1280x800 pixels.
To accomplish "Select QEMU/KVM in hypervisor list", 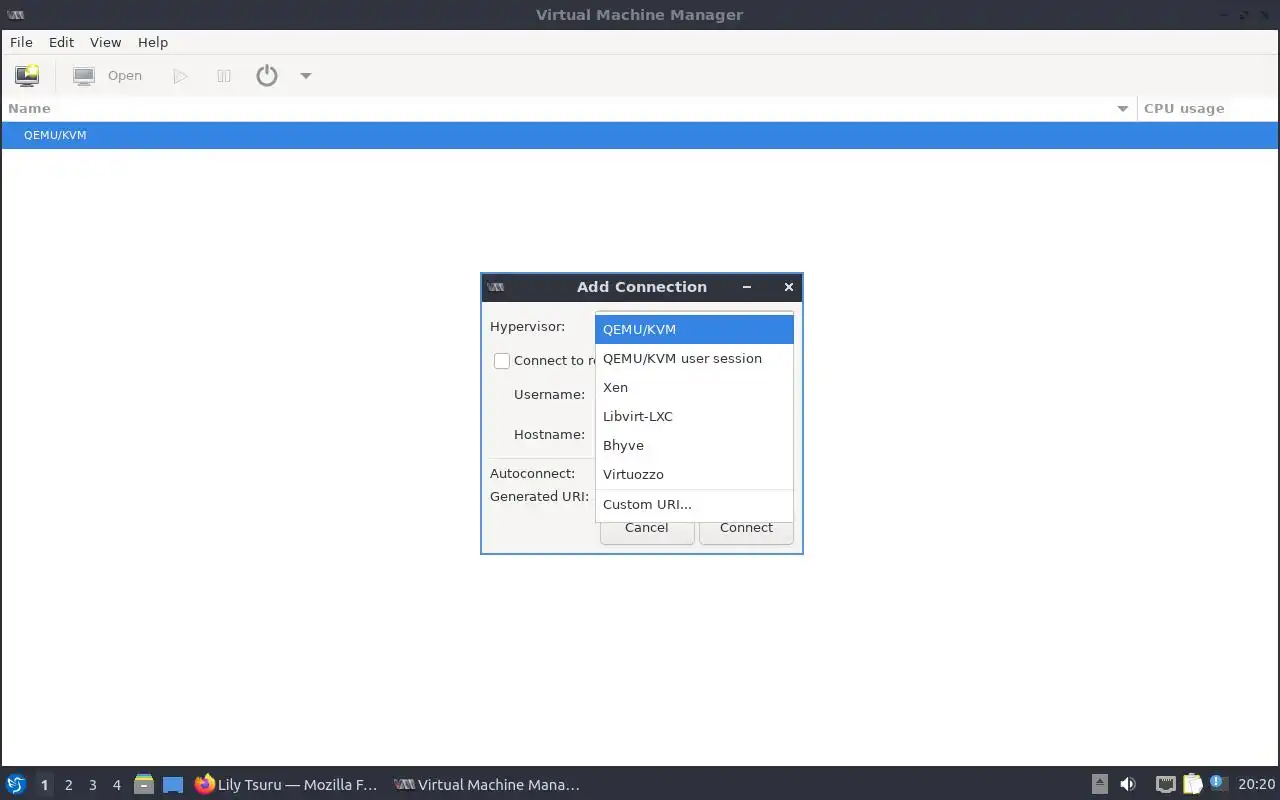I will [x=694, y=329].
